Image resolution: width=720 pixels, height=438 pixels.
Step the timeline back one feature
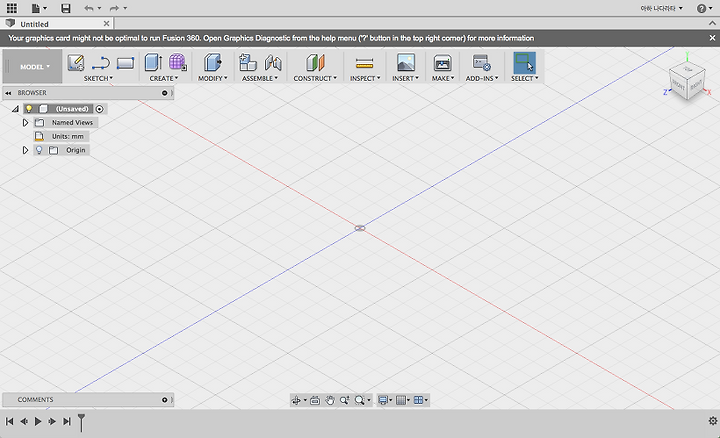24,421
